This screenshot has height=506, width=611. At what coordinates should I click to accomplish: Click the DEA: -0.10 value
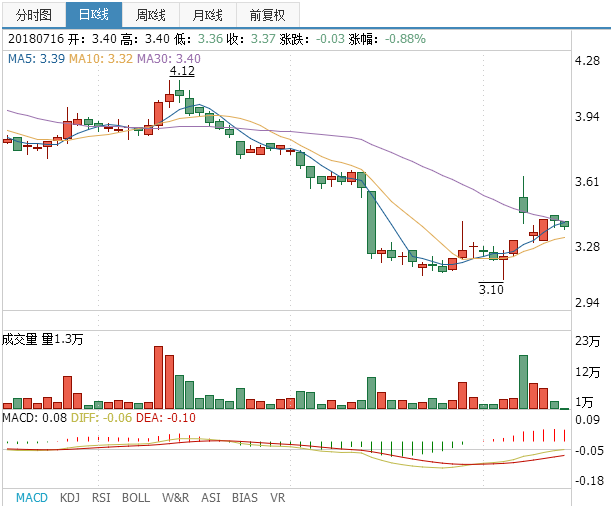[166, 418]
